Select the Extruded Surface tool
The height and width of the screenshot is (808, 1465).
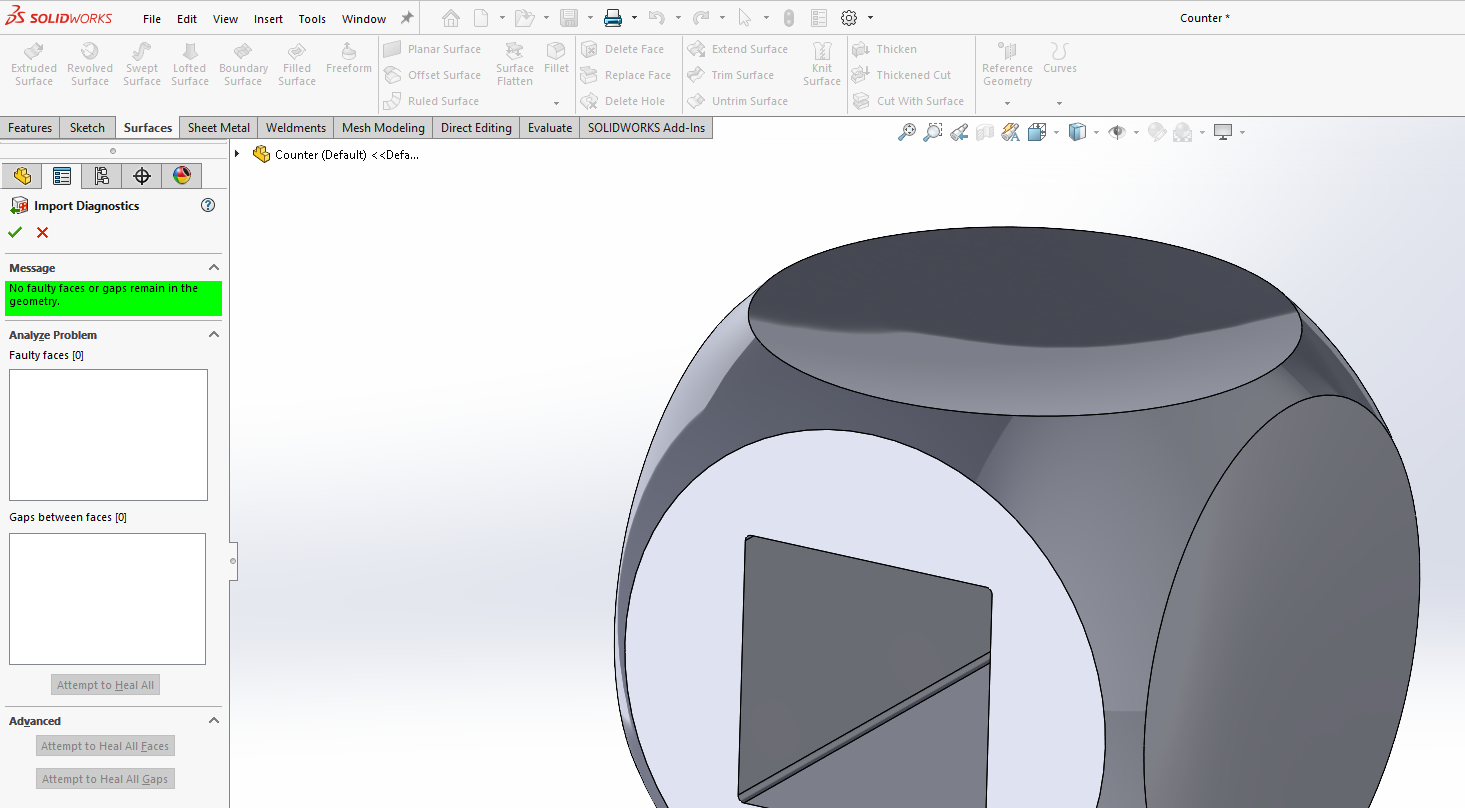(33, 62)
